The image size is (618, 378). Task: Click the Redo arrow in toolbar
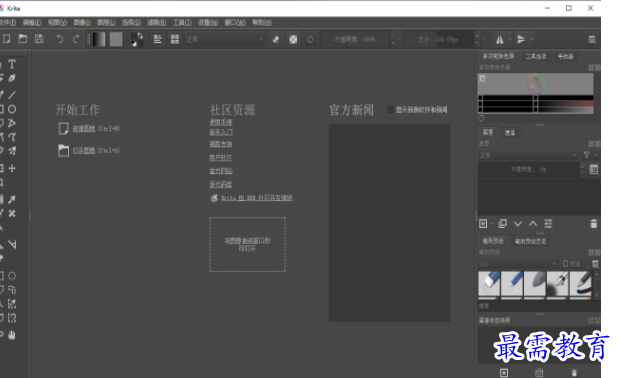pyautogui.click(x=76, y=39)
